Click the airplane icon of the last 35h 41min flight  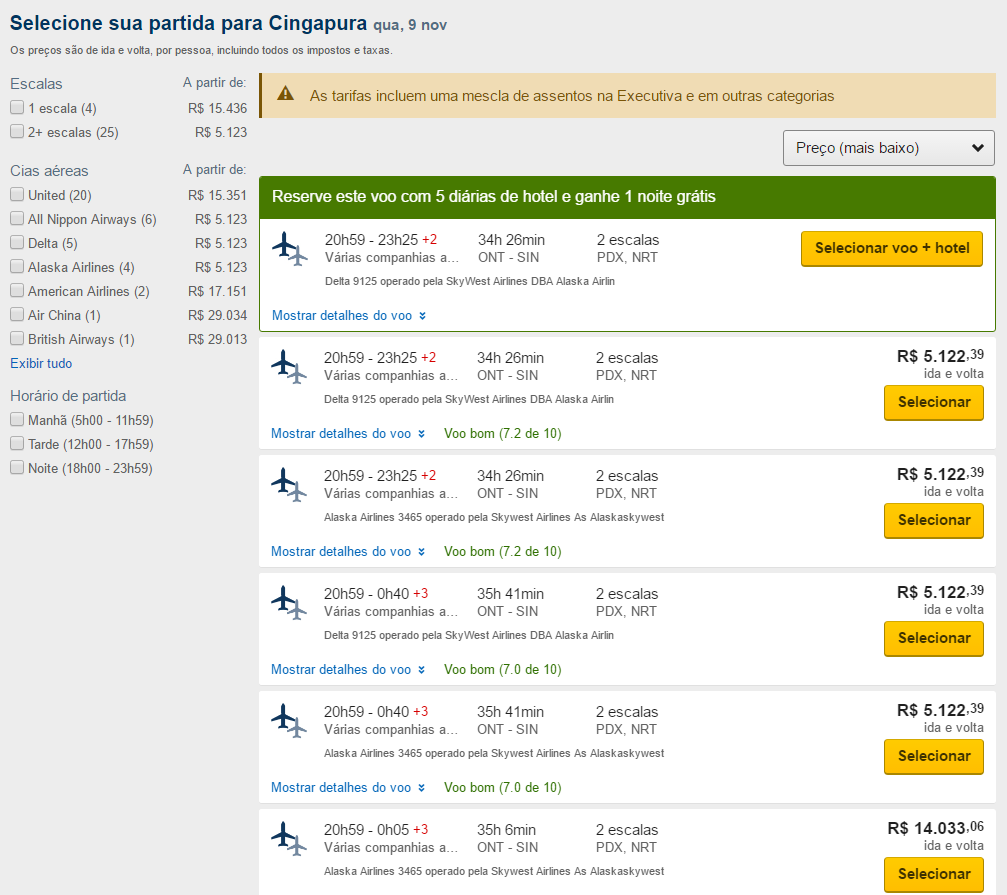[x=289, y=721]
